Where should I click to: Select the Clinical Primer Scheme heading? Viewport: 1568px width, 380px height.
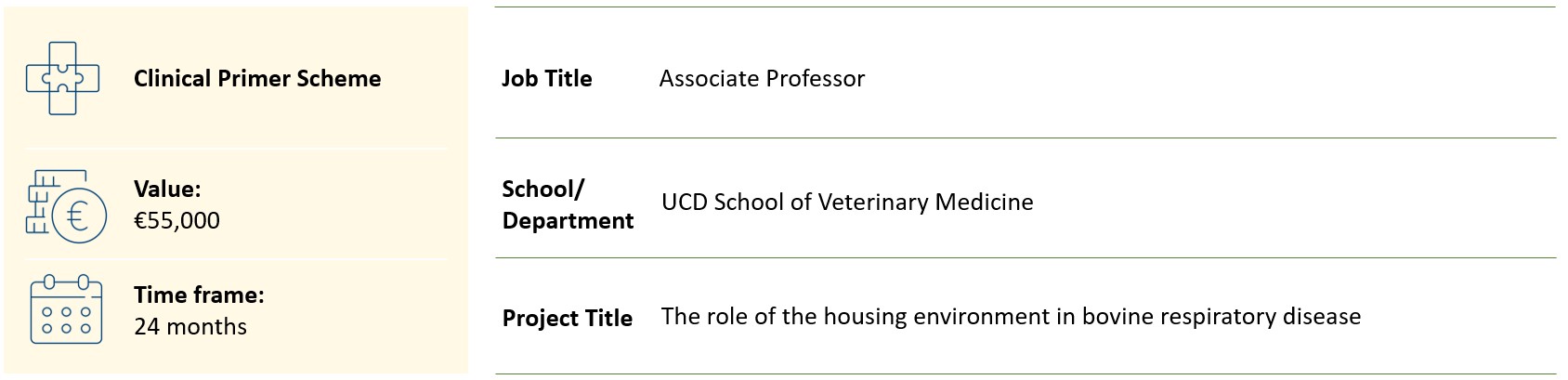click(x=257, y=78)
